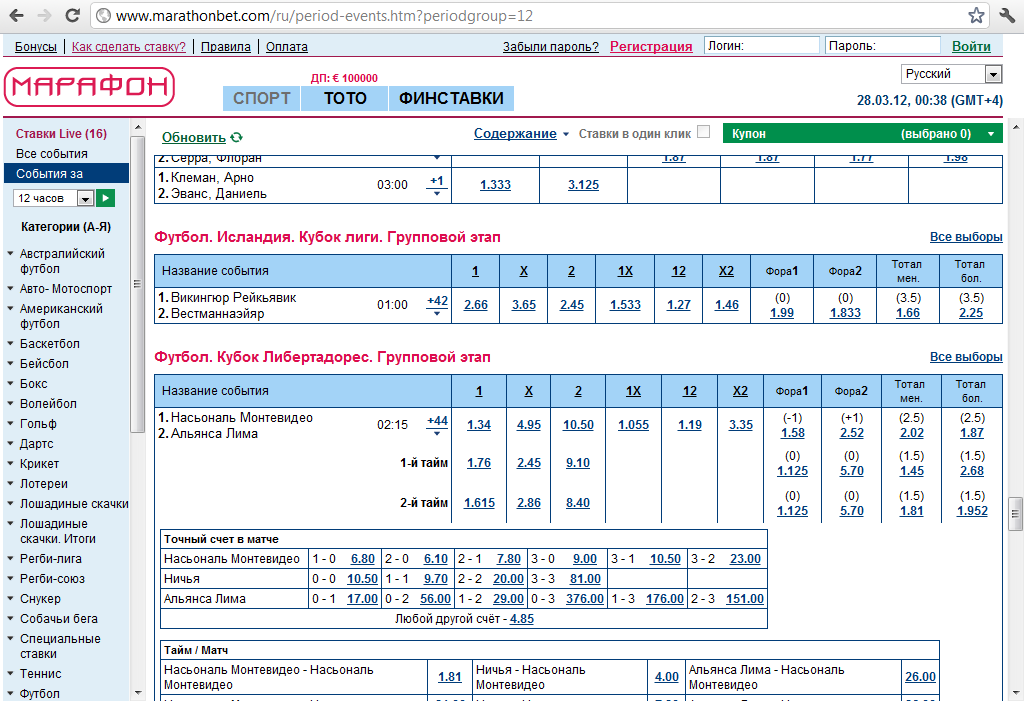Click the Marathon logo

[x=89, y=87]
